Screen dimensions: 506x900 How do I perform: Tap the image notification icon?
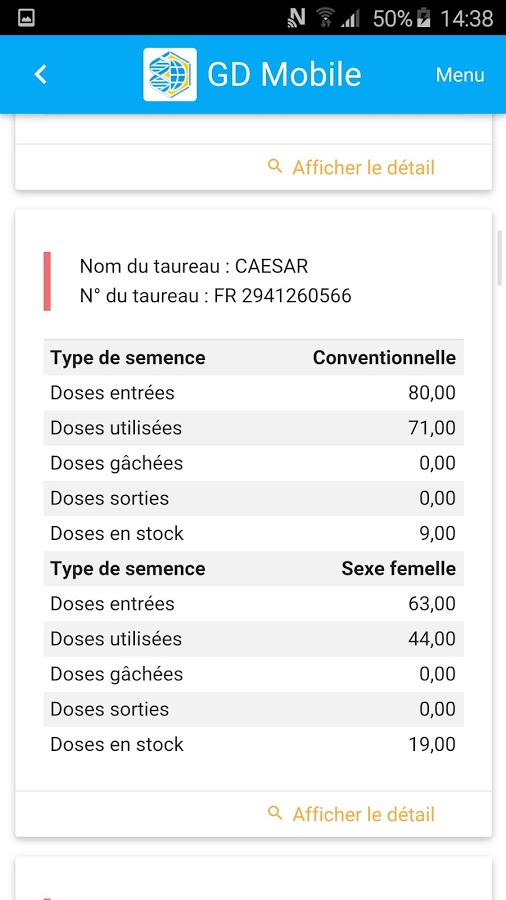[x=27, y=18]
